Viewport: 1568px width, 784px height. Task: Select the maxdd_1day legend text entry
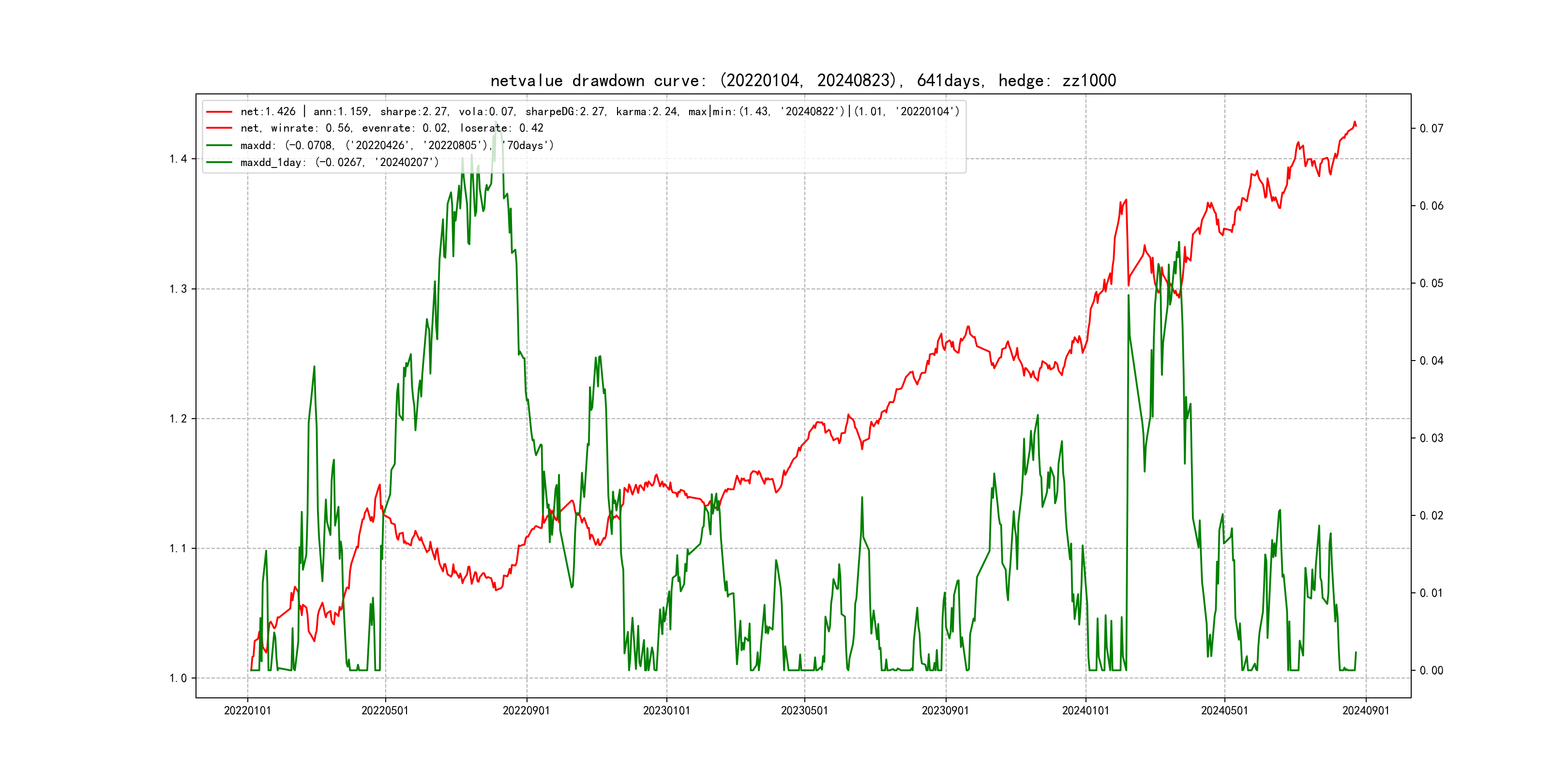coord(339,163)
